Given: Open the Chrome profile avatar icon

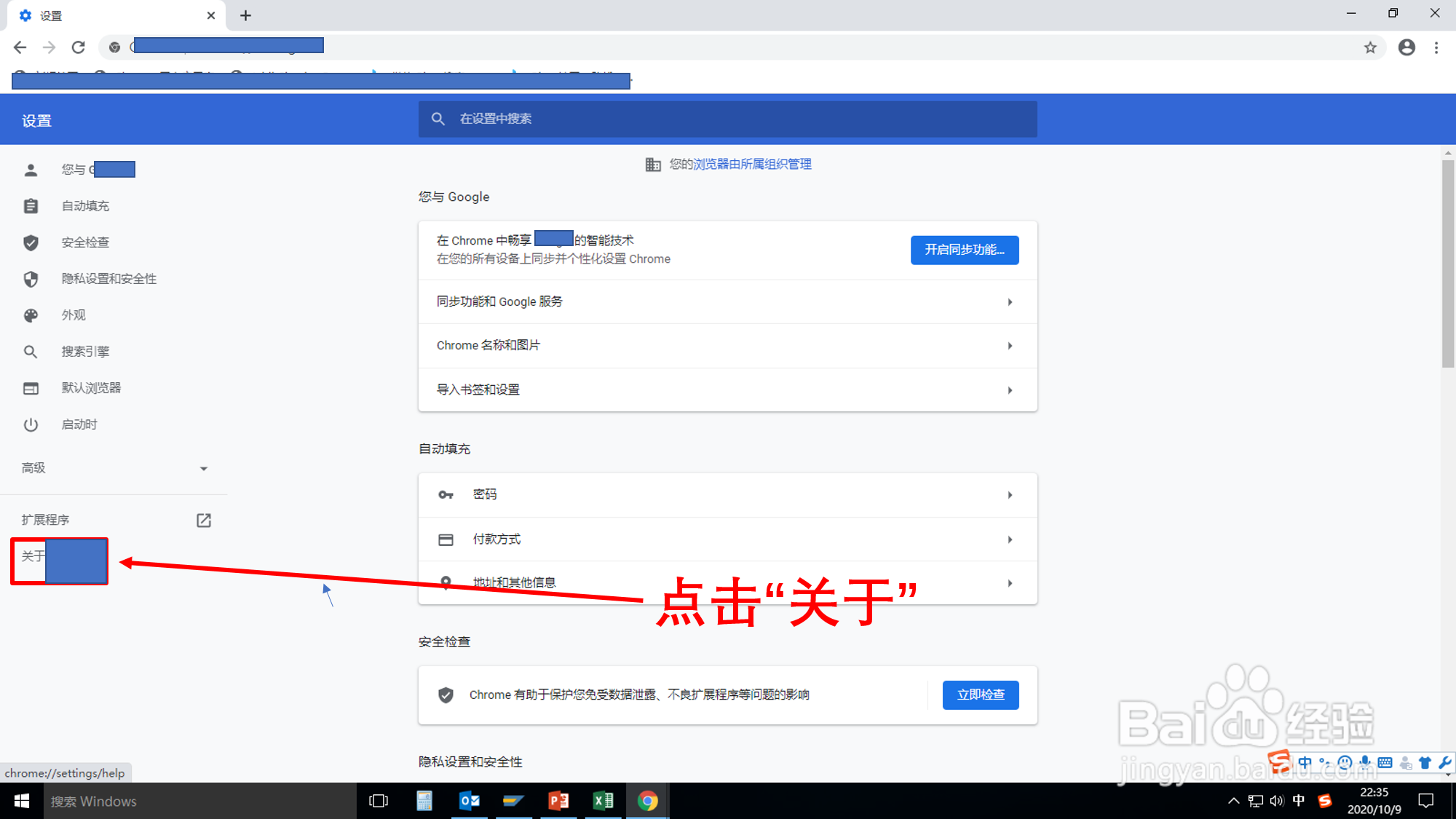Looking at the screenshot, I should (x=1406, y=48).
